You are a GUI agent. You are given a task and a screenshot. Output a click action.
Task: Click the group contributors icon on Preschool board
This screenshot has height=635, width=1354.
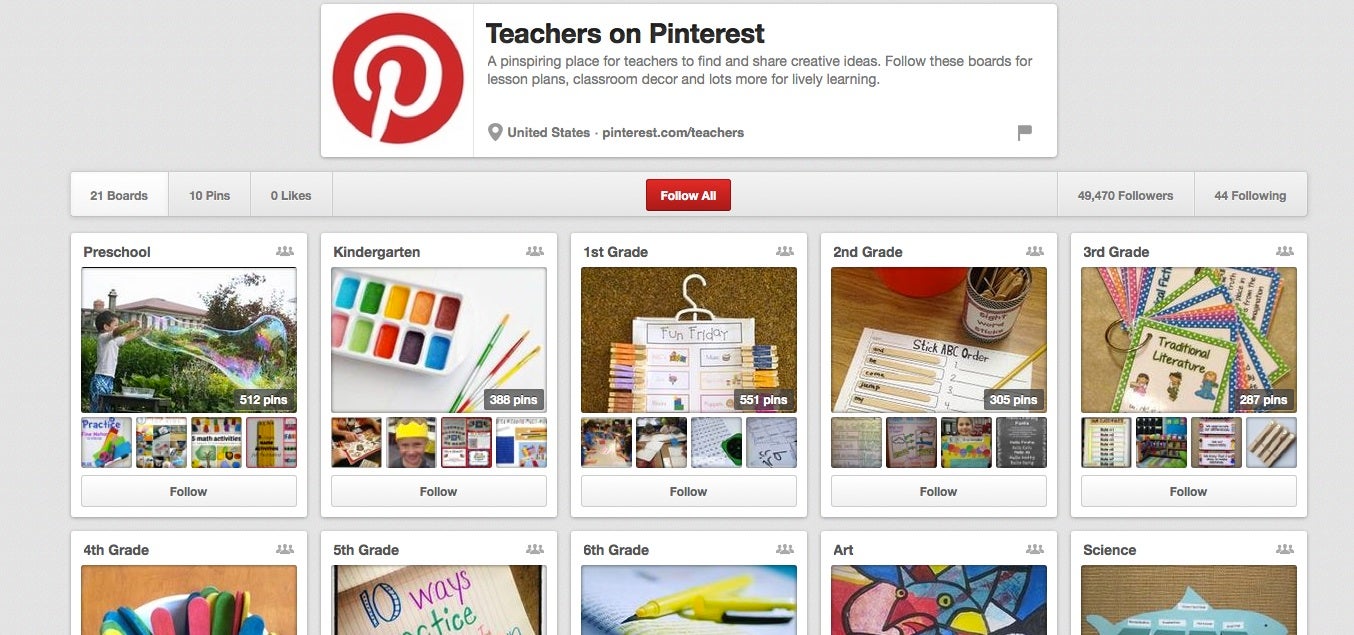point(285,251)
